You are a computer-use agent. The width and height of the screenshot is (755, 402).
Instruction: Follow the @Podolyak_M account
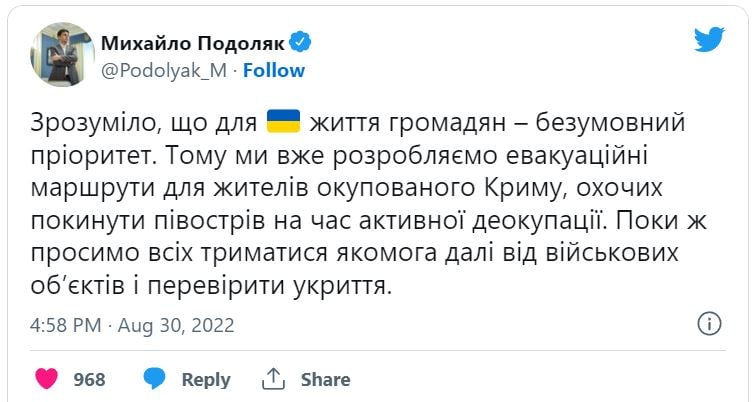click(274, 71)
